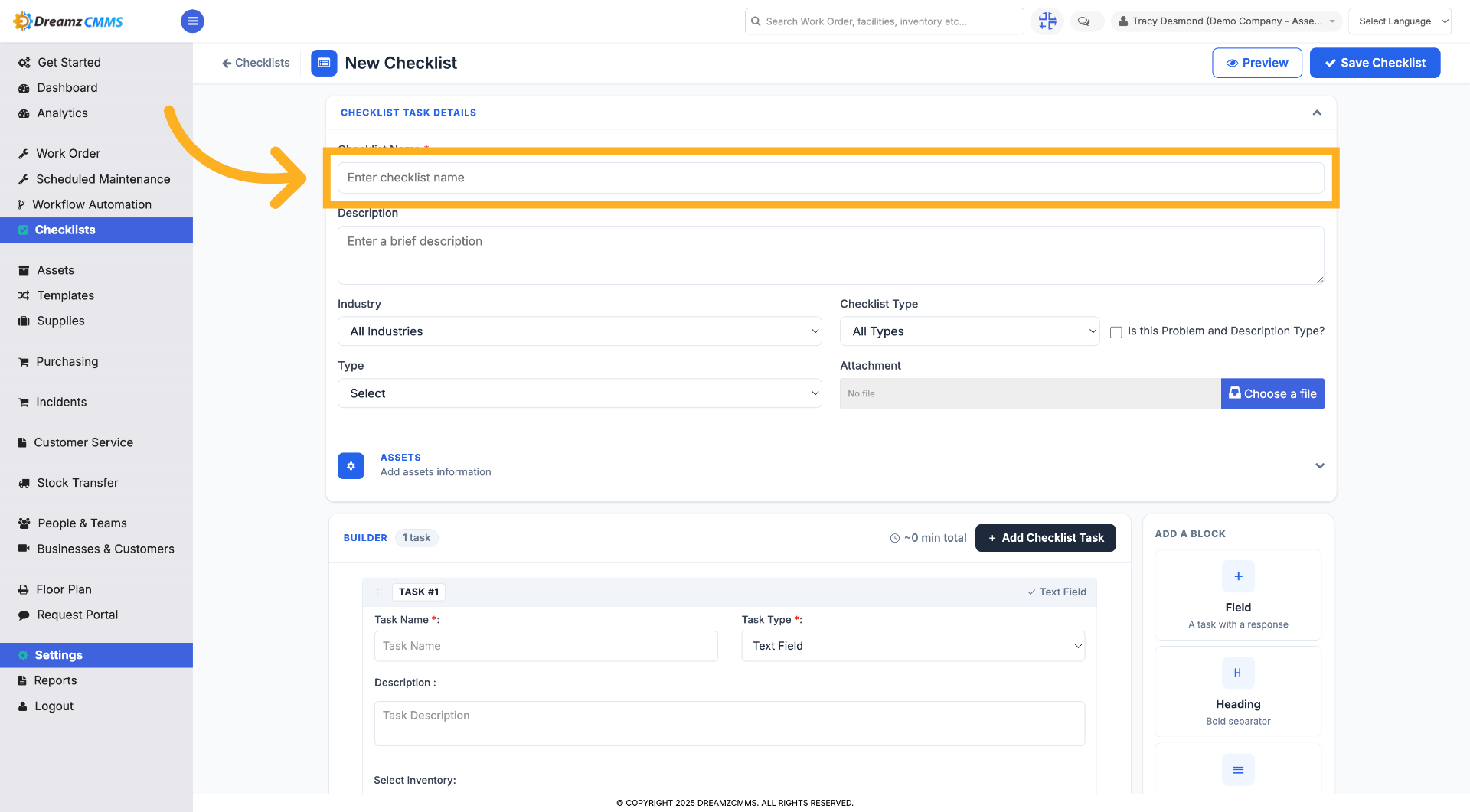The height and width of the screenshot is (812, 1470).
Task: Click the plus icon of Field block
Action: coord(1238,576)
